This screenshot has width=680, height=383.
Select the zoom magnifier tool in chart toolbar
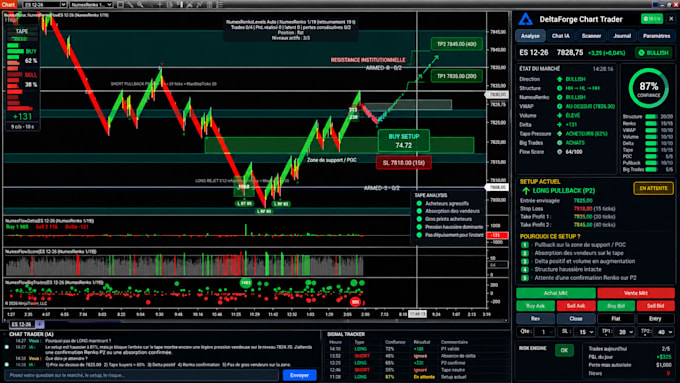coord(141,5)
